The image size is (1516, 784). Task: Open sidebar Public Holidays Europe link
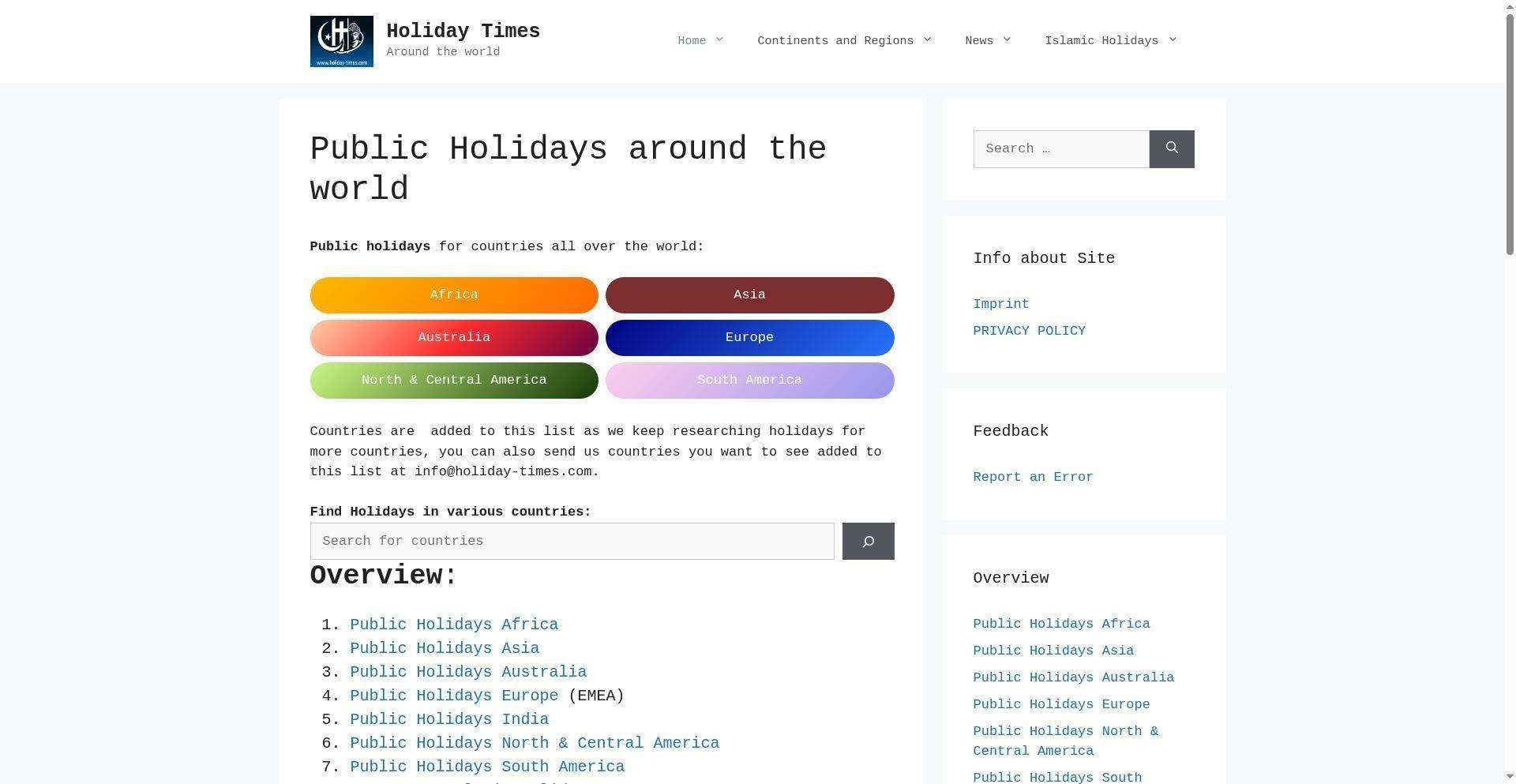coord(1061,705)
